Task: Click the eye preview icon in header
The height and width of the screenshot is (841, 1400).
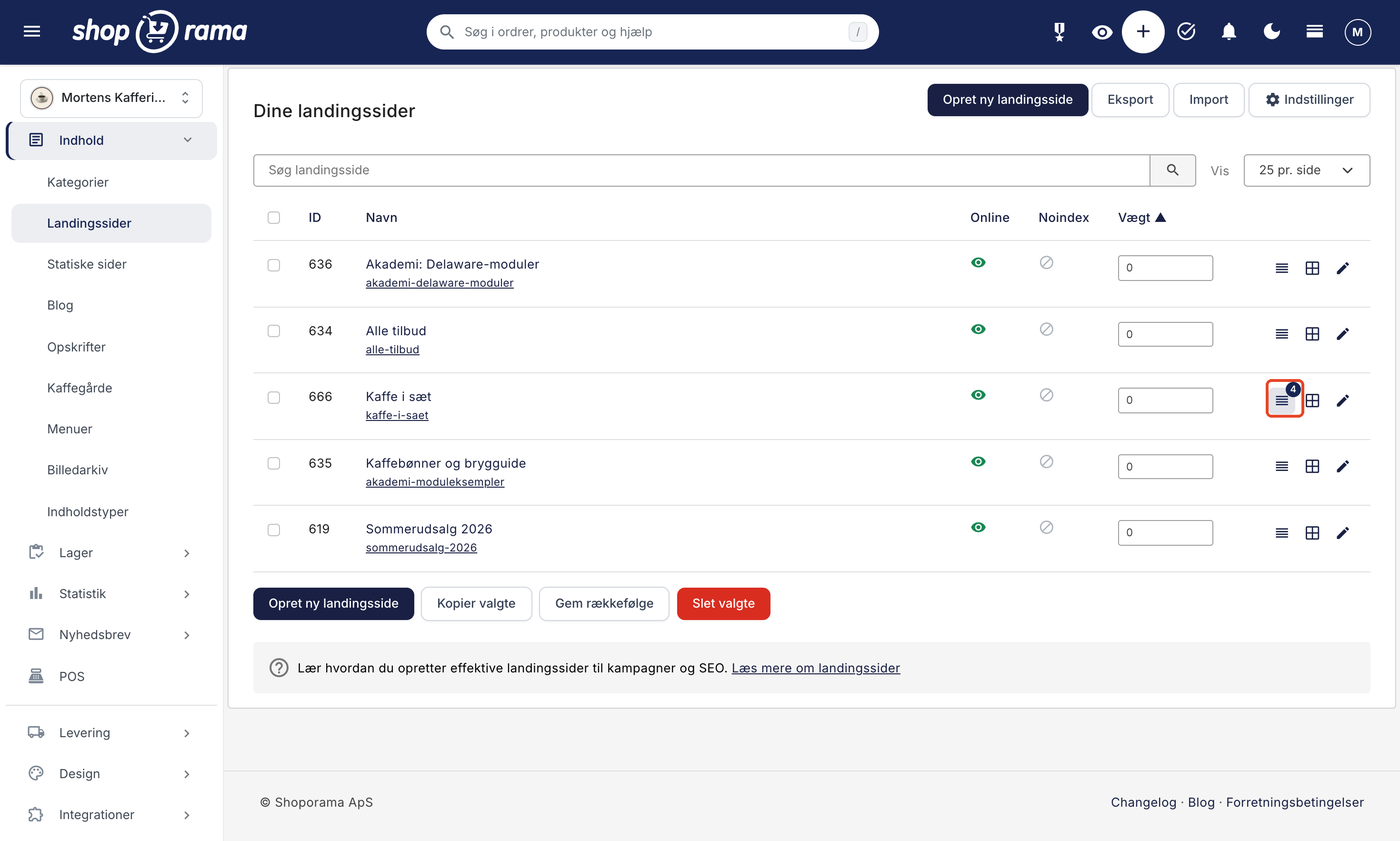Action: tap(1102, 32)
